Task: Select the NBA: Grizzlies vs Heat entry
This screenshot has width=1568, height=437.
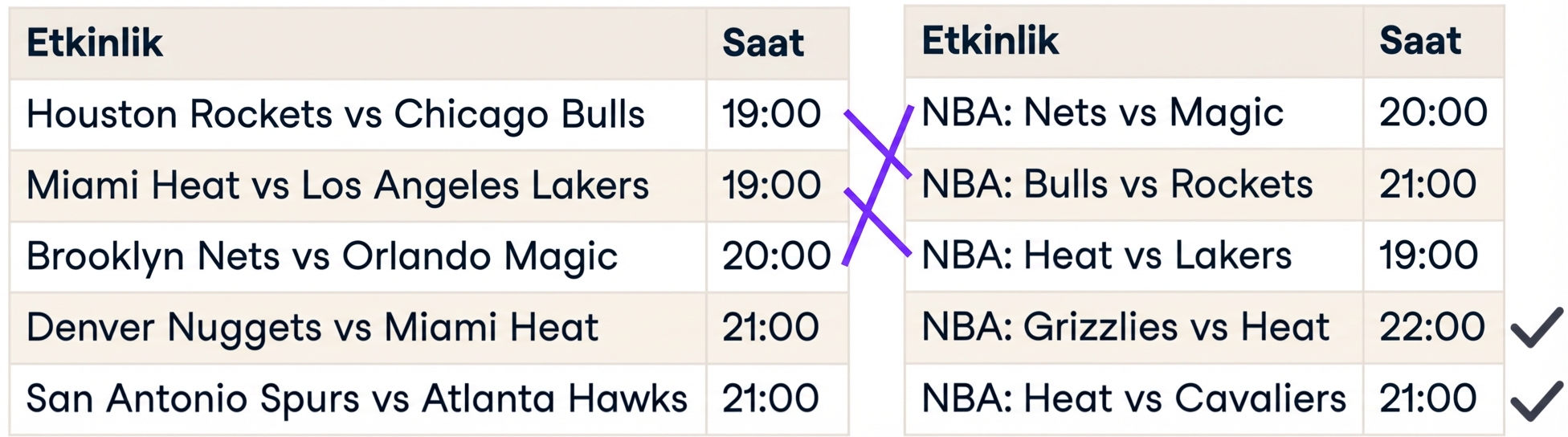Action: click(1125, 327)
